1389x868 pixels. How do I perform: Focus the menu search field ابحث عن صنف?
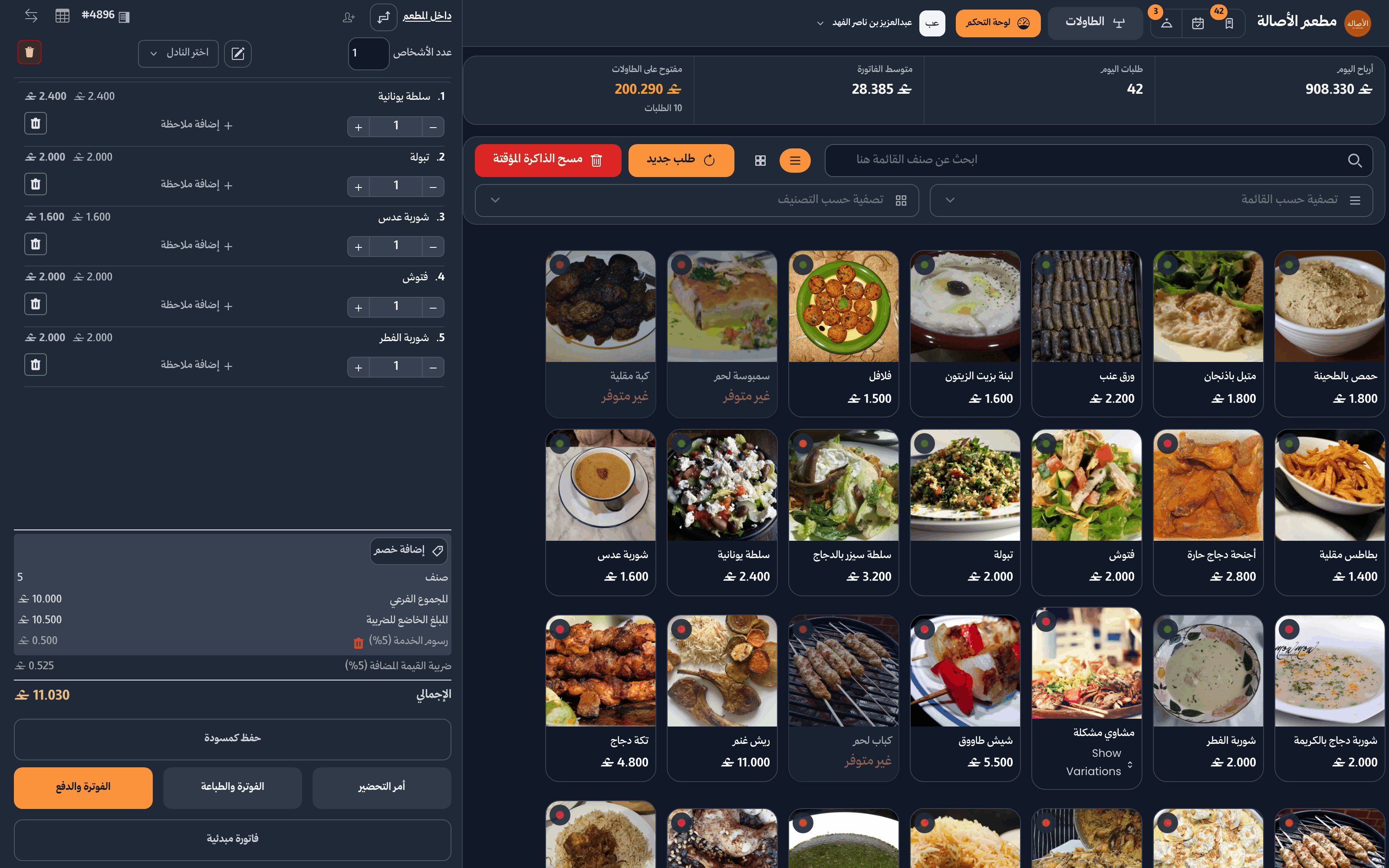[x=1099, y=160]
